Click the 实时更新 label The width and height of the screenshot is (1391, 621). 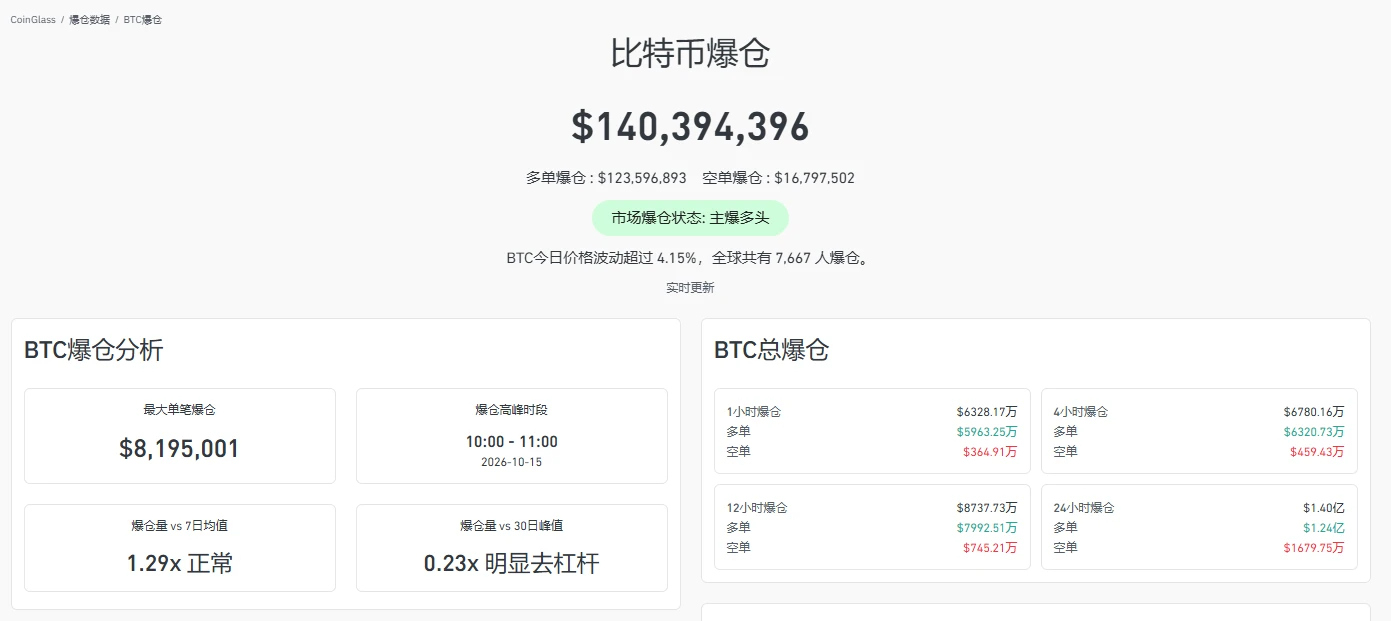click(x=690, y=288)
